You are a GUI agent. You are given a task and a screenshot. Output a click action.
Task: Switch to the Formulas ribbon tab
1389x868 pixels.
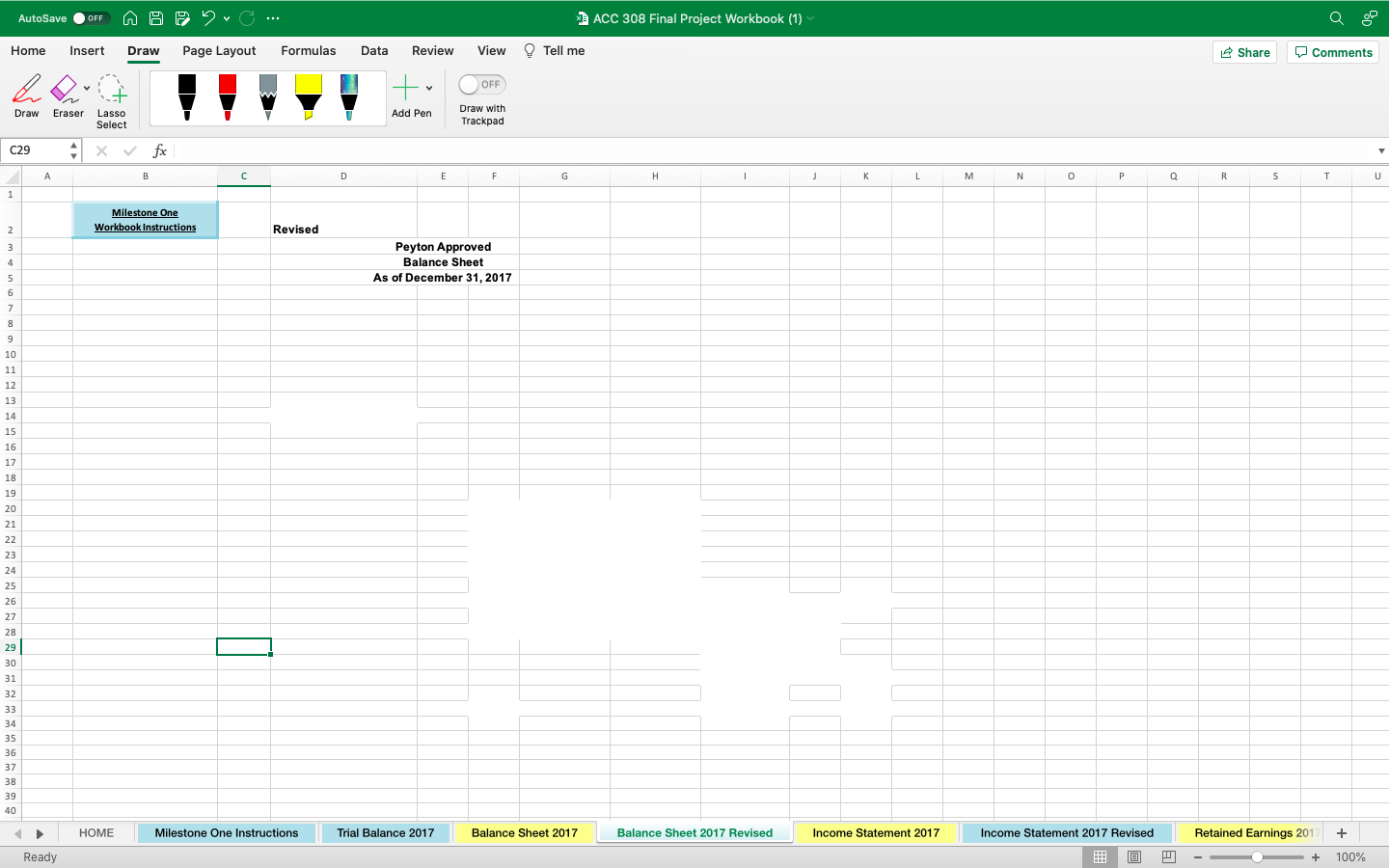tap(308, 50)
